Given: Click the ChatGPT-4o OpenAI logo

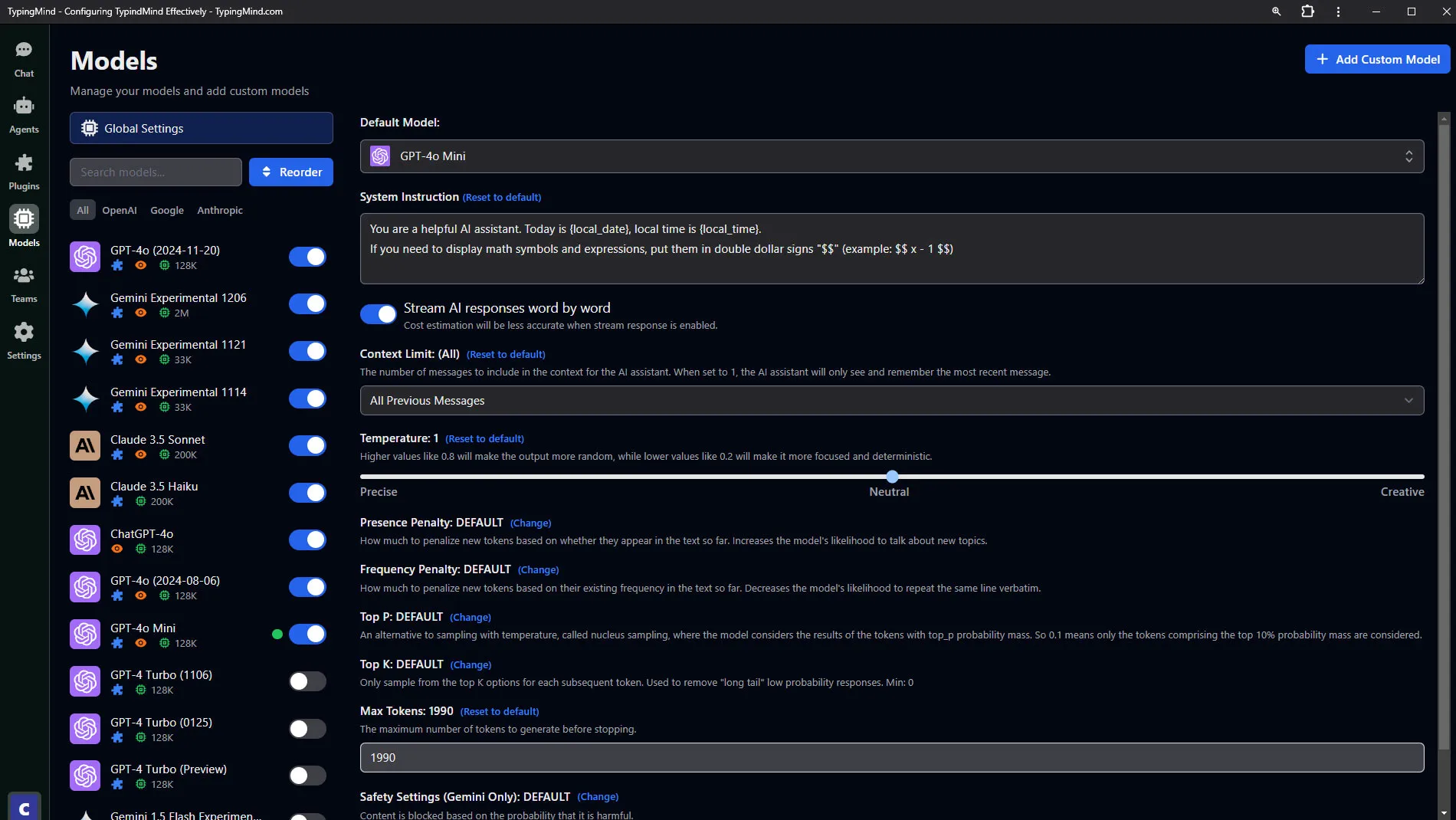Looking at the screenshot, I should [85, 540].
